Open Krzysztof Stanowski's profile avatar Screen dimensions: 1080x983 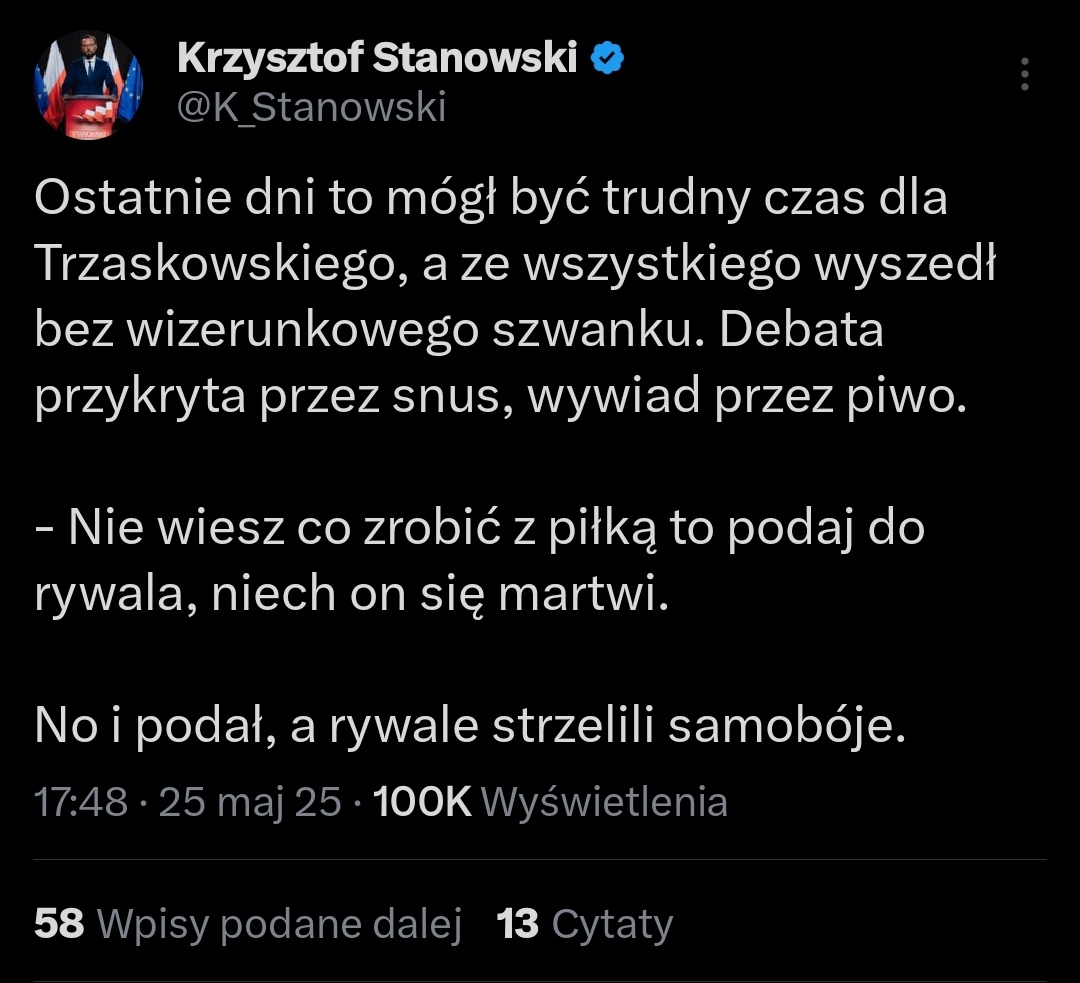pyautogui.click(x=89, y=85)
